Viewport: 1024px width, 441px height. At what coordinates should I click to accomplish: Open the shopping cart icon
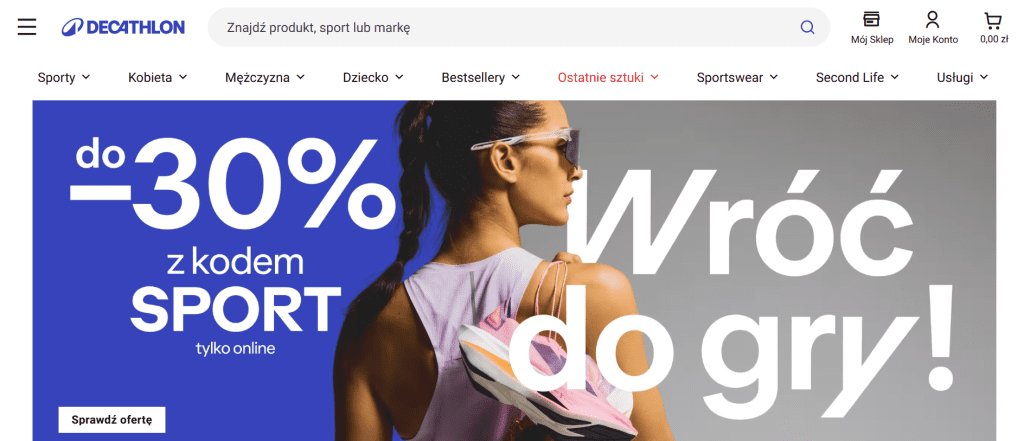[x=993, y=21]
